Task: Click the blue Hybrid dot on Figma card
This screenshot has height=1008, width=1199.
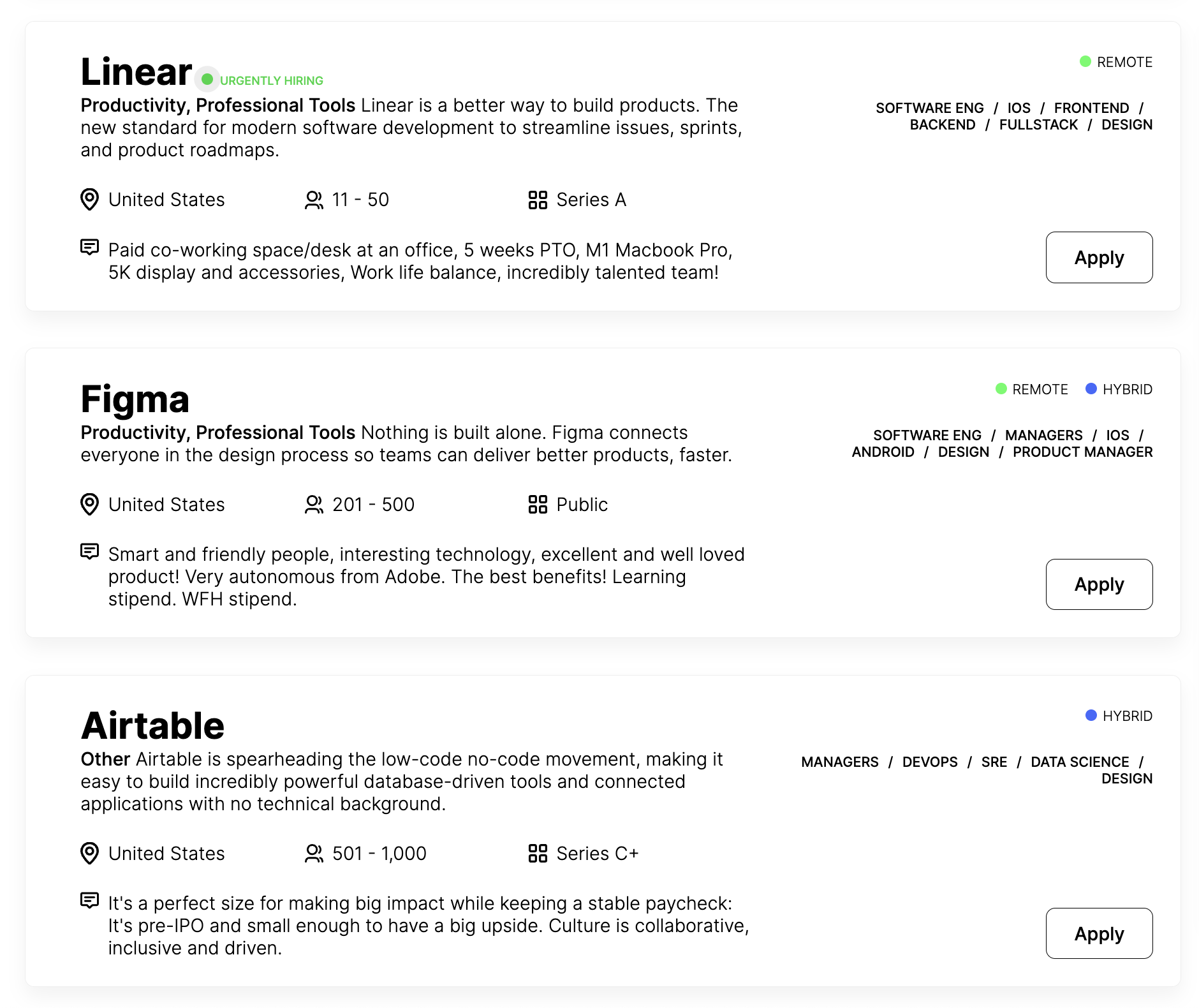Action: point(1091,389)
